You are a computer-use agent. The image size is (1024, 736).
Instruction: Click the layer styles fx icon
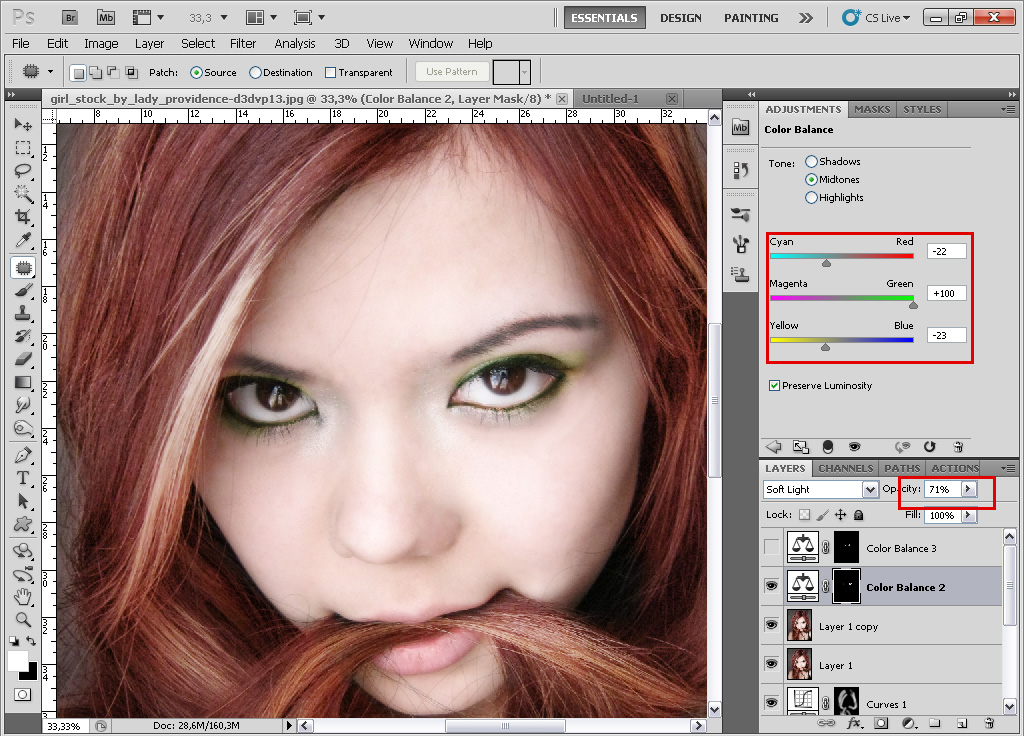click(855, 722)
